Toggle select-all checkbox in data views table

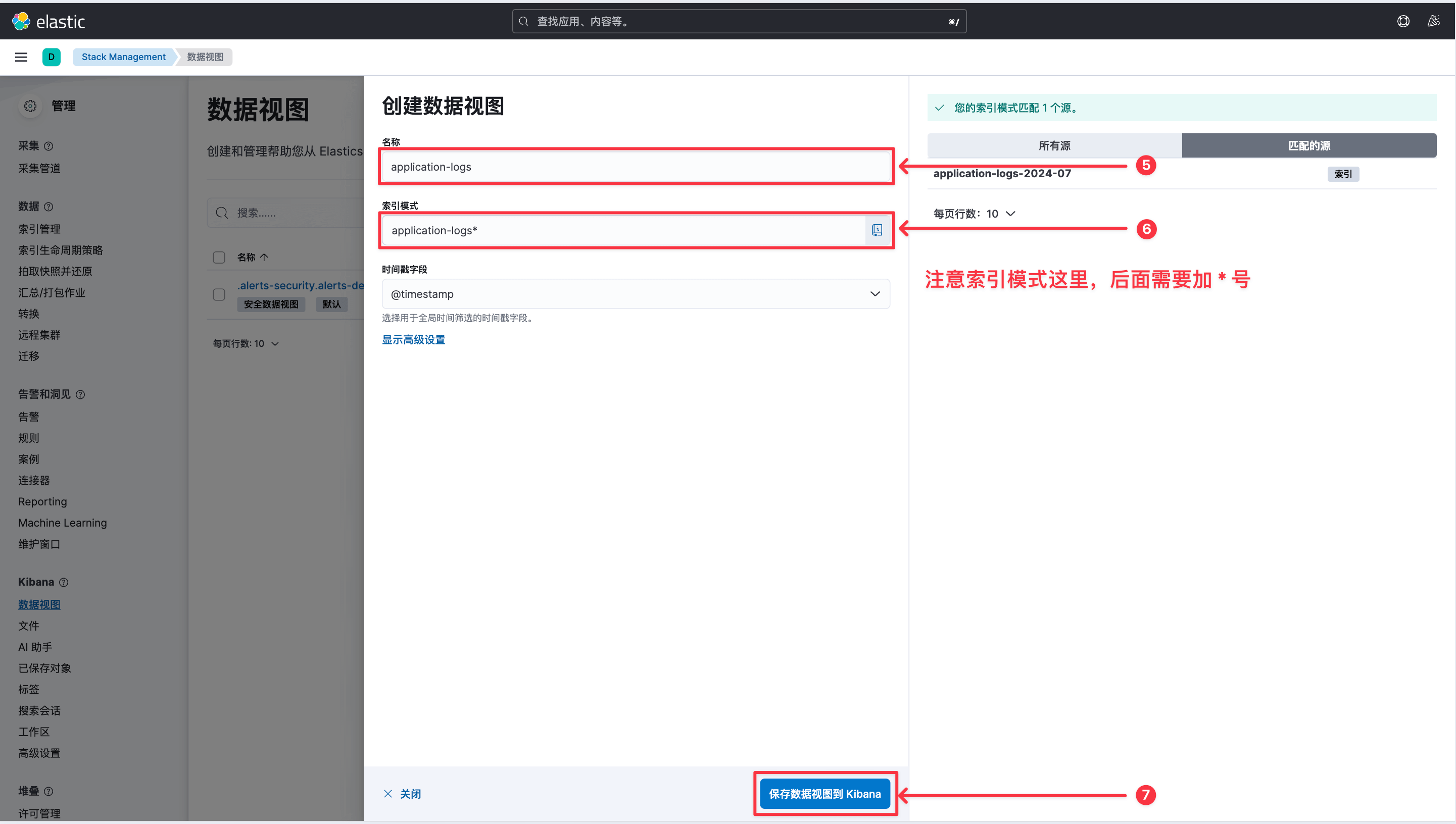(x=219, y=257)
